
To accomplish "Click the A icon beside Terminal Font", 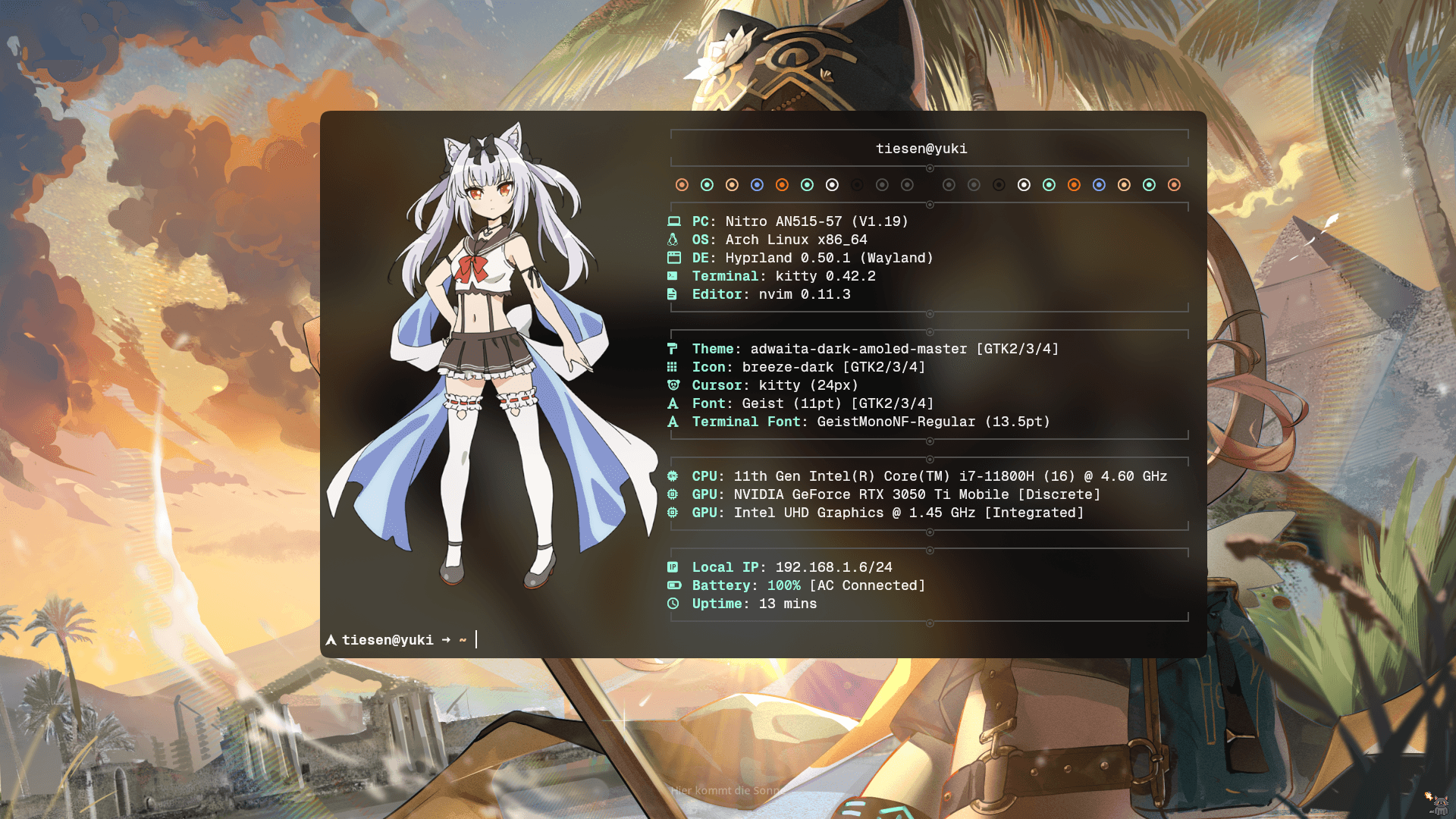I will pos(673,422).
